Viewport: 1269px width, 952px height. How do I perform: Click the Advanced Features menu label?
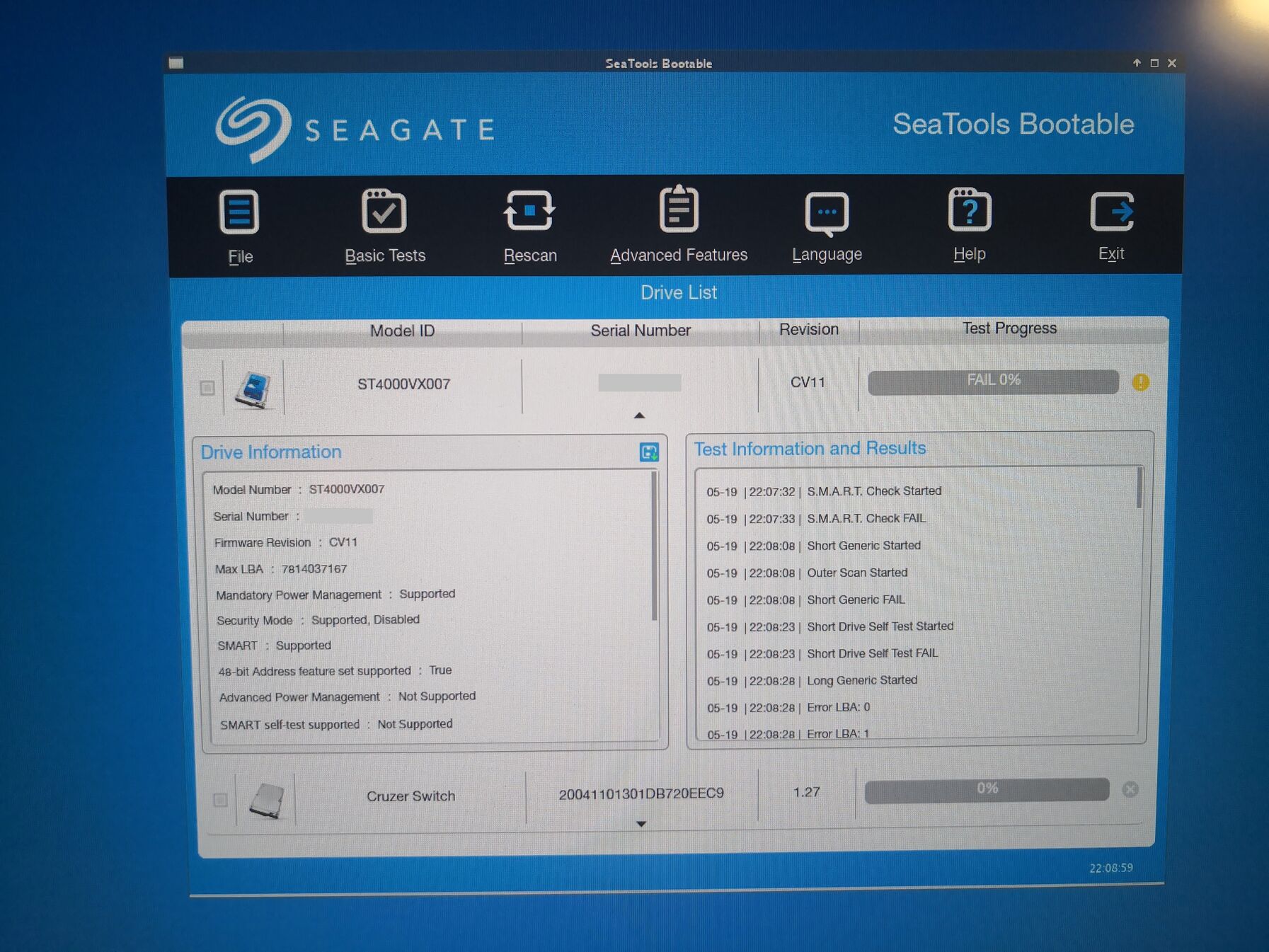tap(679, 255)
